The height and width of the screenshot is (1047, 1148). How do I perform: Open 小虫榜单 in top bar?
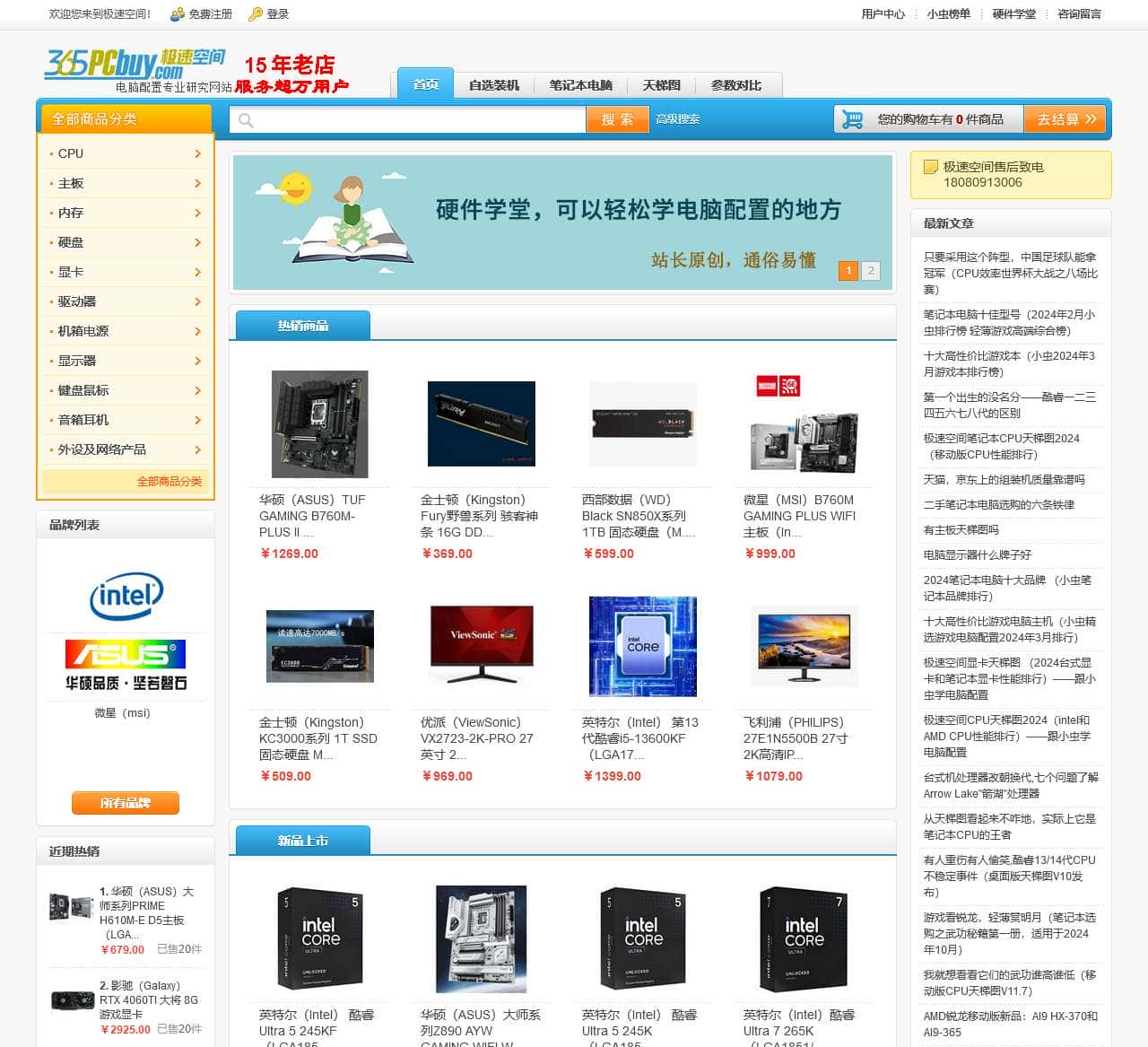(x=949, y=14)
